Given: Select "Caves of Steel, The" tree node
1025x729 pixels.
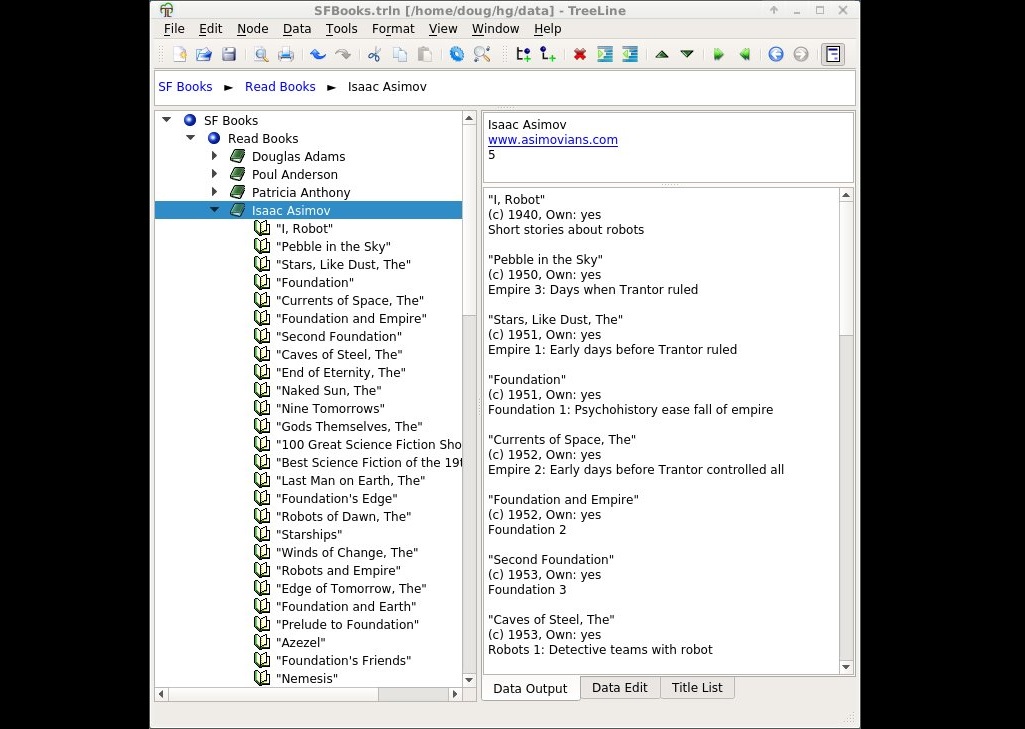Looking at the screenshot, I should pos(339,354).
